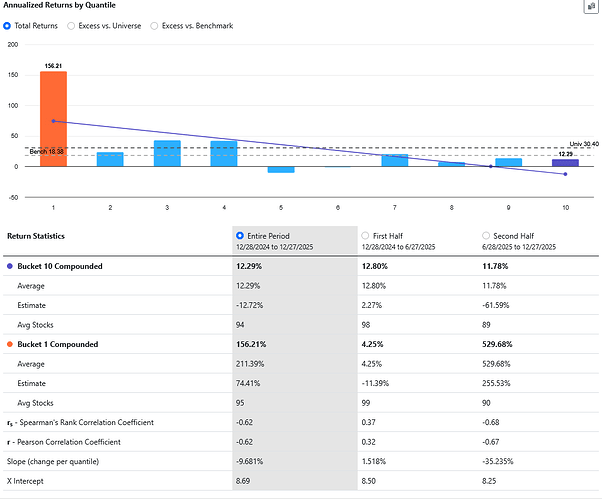Click the orange dot beside Bucket 1 Compounded
Image resolution: width=602 pixels, height=499 pixels.
click(10, 344)
